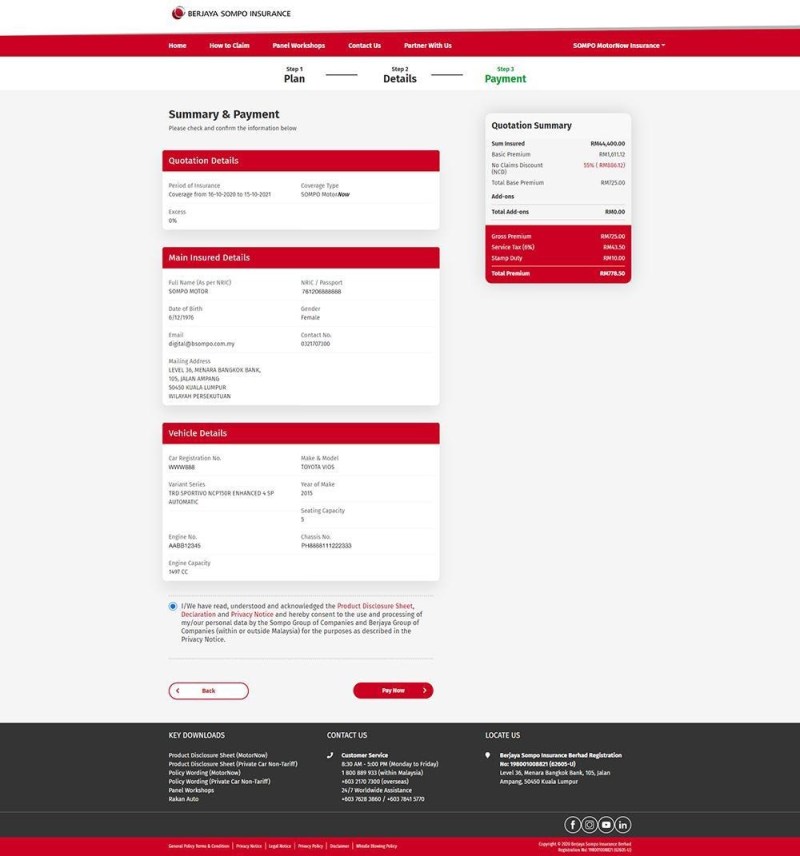This screenshot has height=856, width=800.
Task: Open the Declaration link in consent text
Action: tap(198, 614)
